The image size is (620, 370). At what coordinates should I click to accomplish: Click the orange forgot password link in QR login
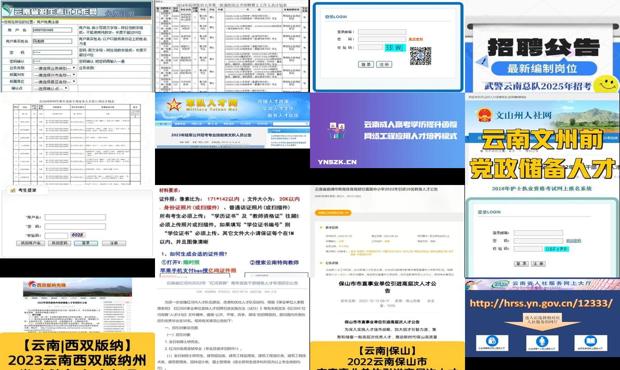click(416, 39)
